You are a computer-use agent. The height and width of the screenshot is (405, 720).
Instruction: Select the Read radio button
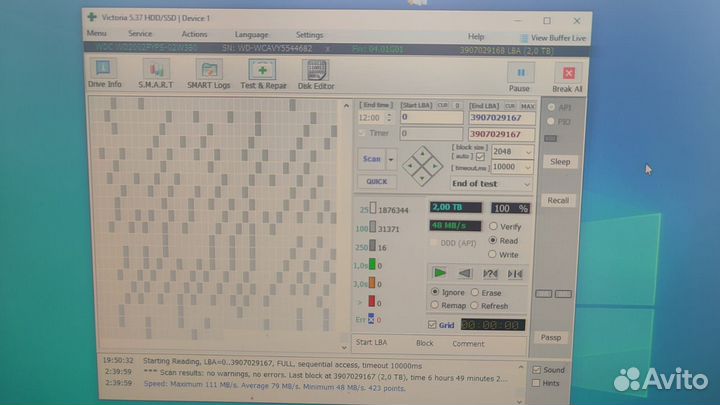(493, 240)
